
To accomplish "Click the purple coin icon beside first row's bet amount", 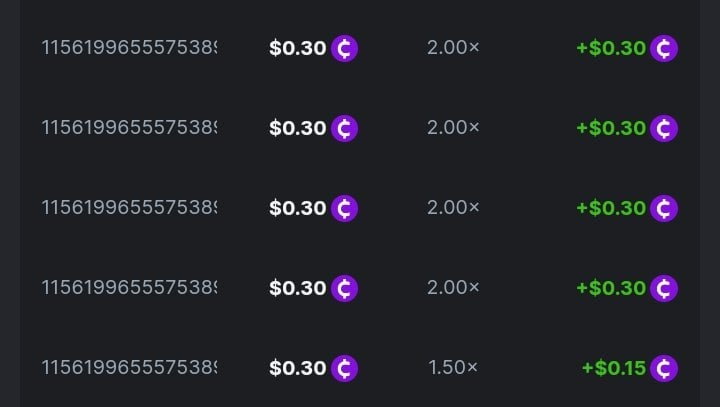I will [x=344, y=48].
